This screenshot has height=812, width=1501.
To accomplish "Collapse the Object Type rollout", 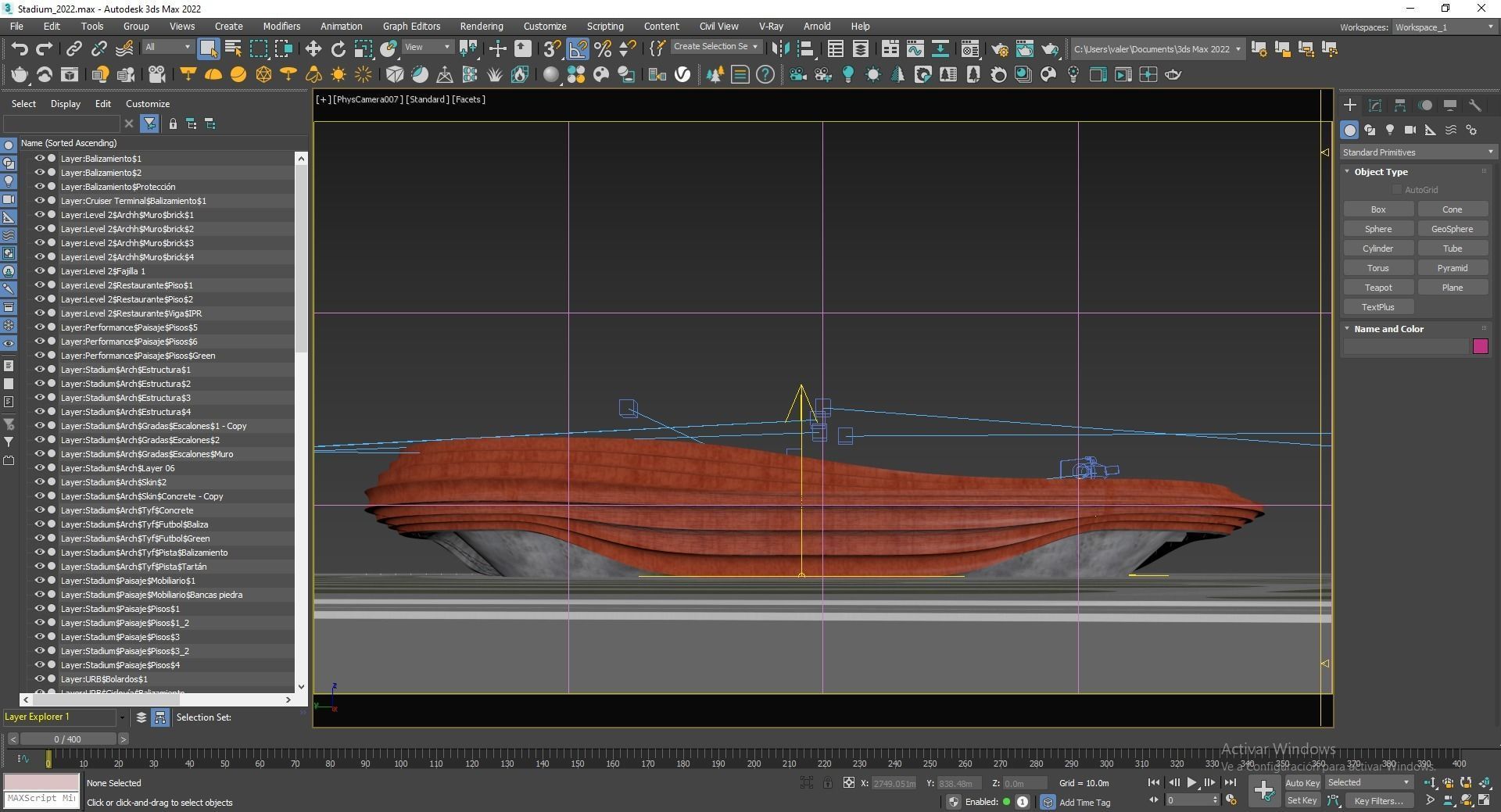I will click(1380, 172).
